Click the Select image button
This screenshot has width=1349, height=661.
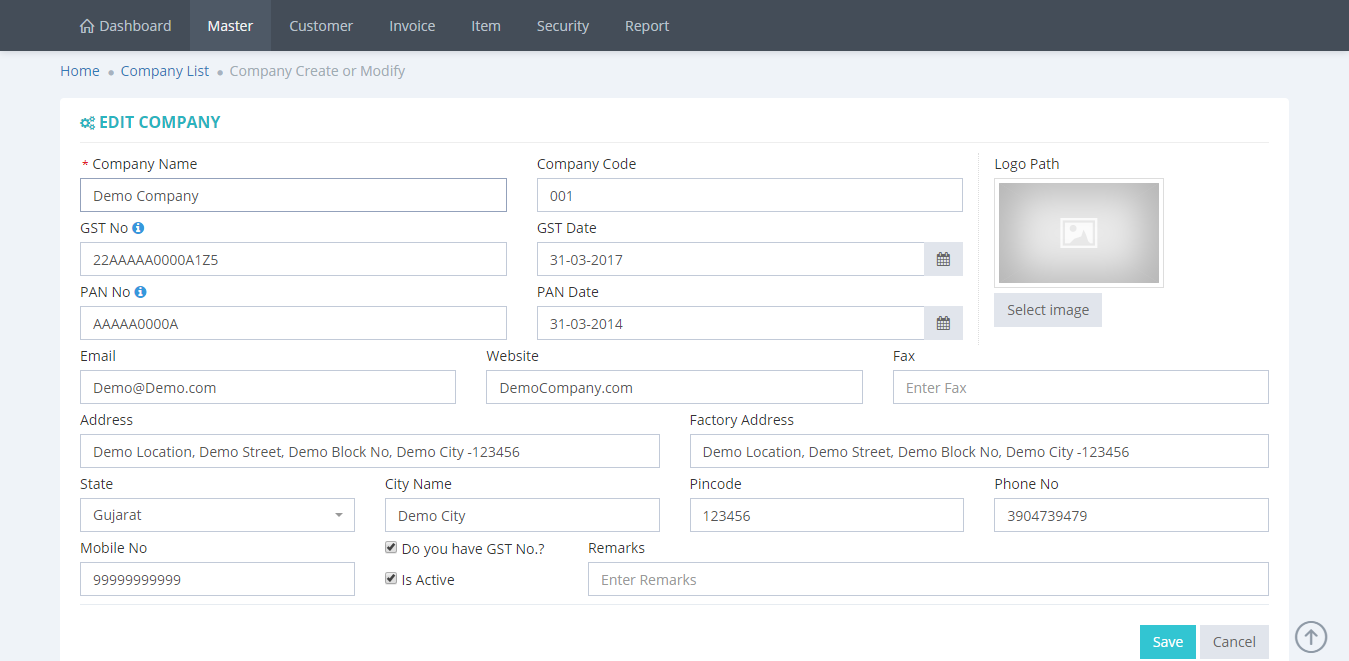1047,310
